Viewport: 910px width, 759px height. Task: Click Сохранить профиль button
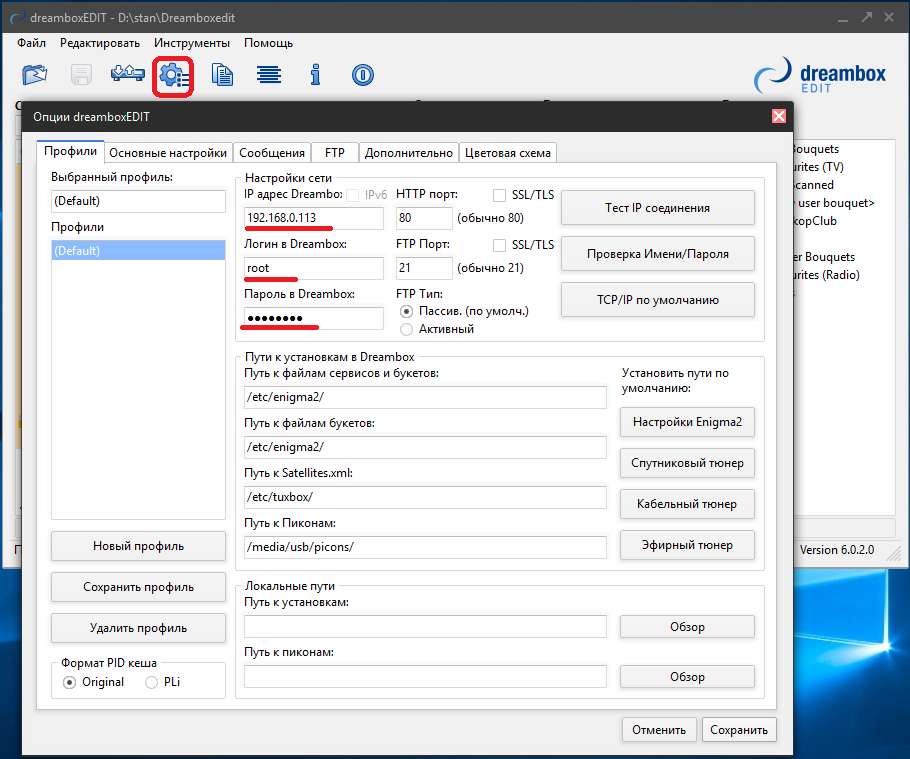coord(138,587)
